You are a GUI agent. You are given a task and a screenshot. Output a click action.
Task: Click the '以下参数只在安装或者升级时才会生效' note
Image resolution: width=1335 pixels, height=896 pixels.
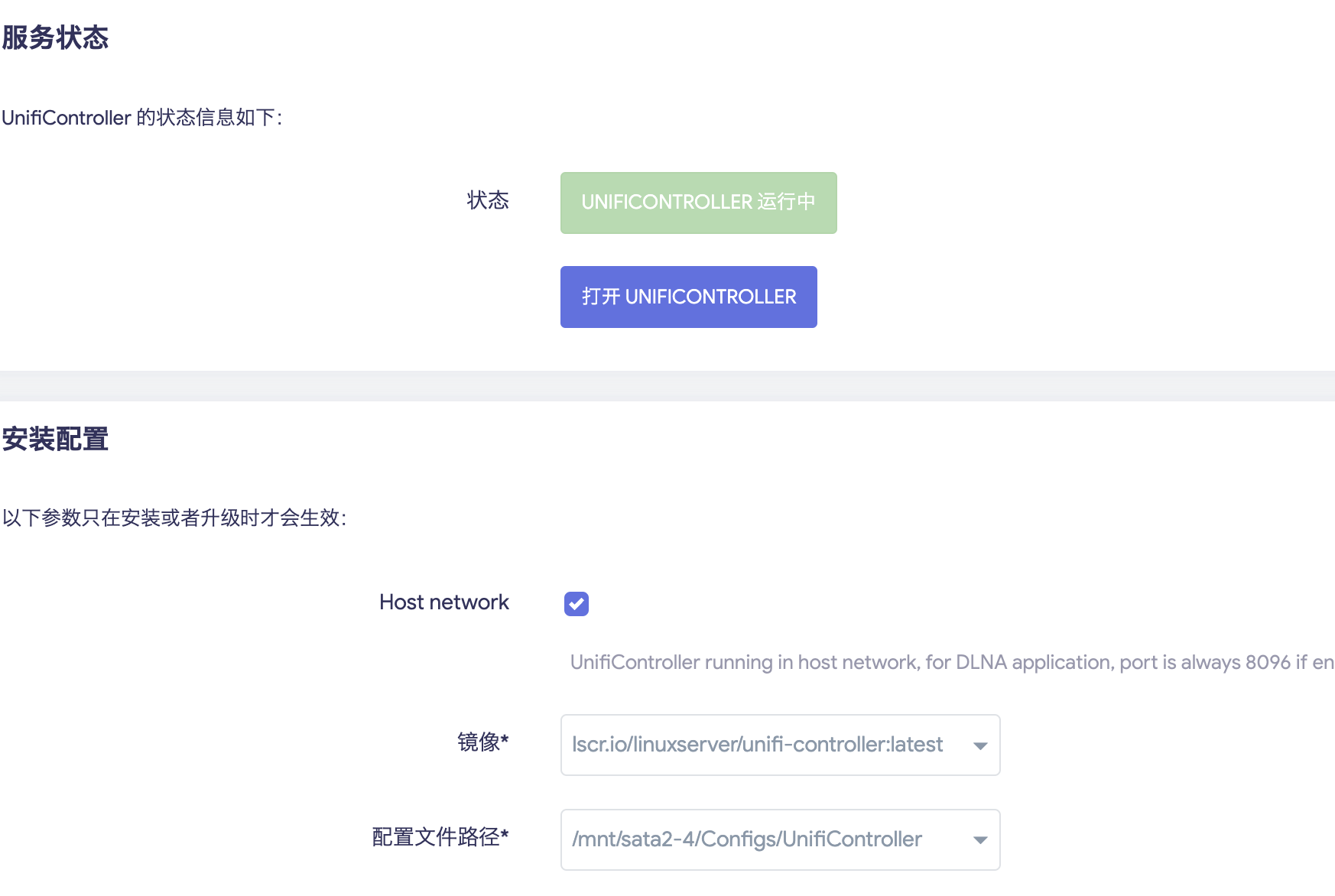tap(174, 518)
